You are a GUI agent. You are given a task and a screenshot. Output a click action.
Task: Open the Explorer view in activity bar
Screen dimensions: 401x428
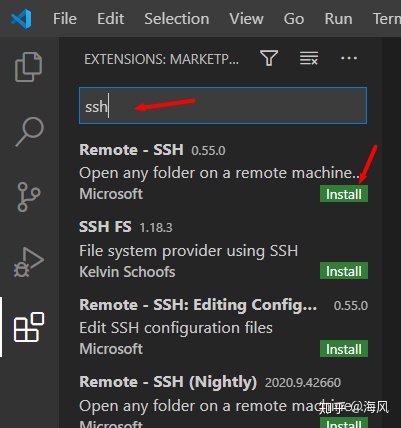tap(29, 67)
